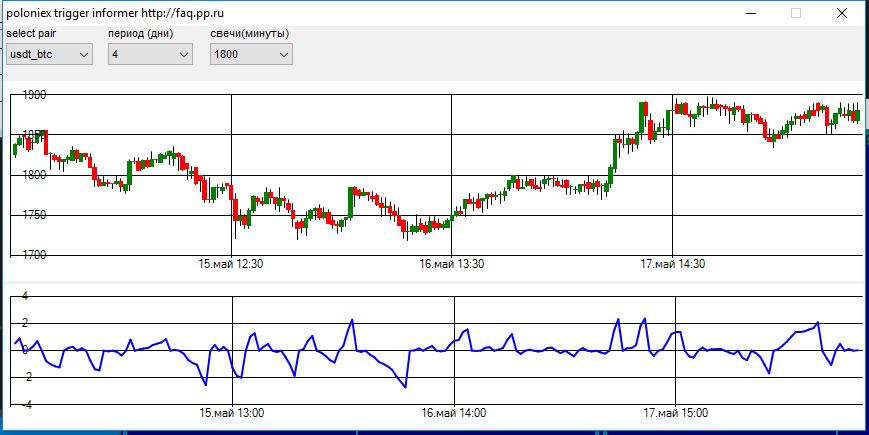Viewport: 869px width, 435px height.
Task: Close the poloniex trigger informer window
Action: pos(842,13)
